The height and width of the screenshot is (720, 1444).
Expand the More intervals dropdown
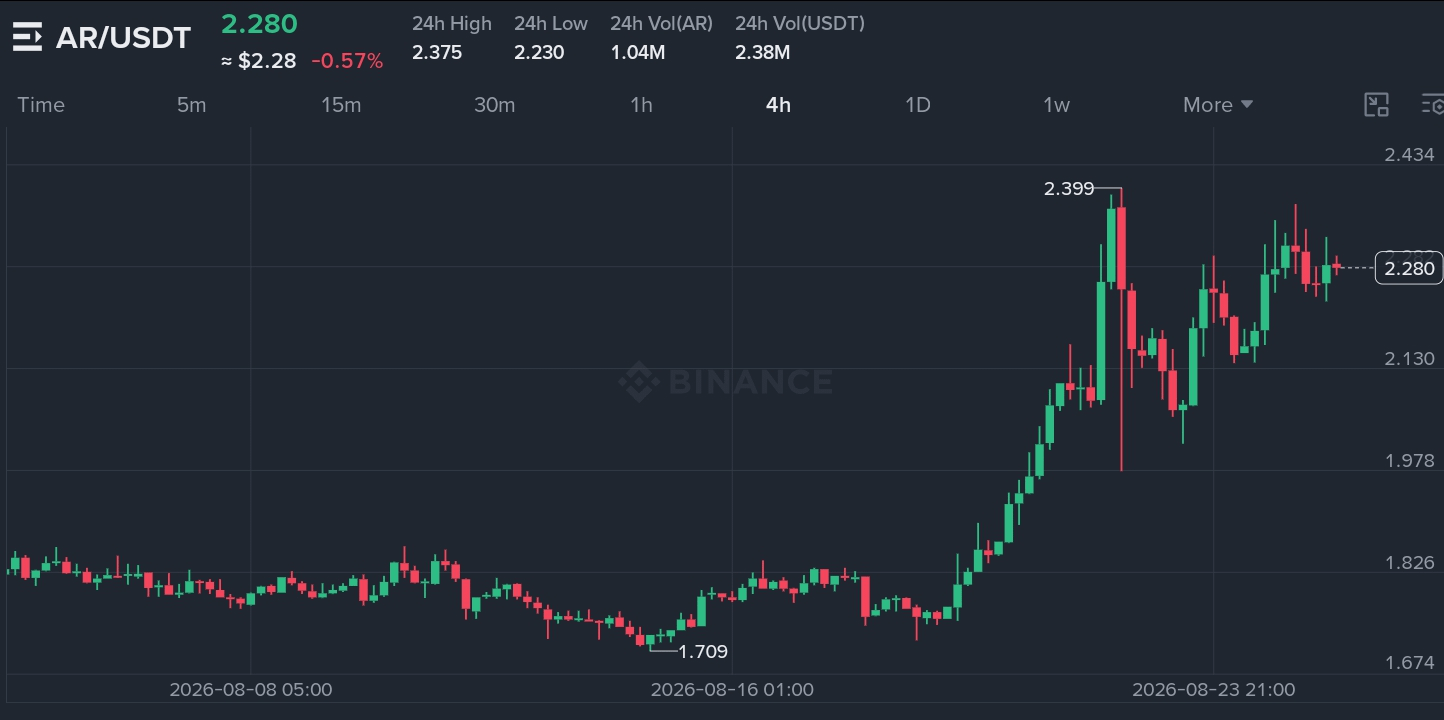[1218, 105]
